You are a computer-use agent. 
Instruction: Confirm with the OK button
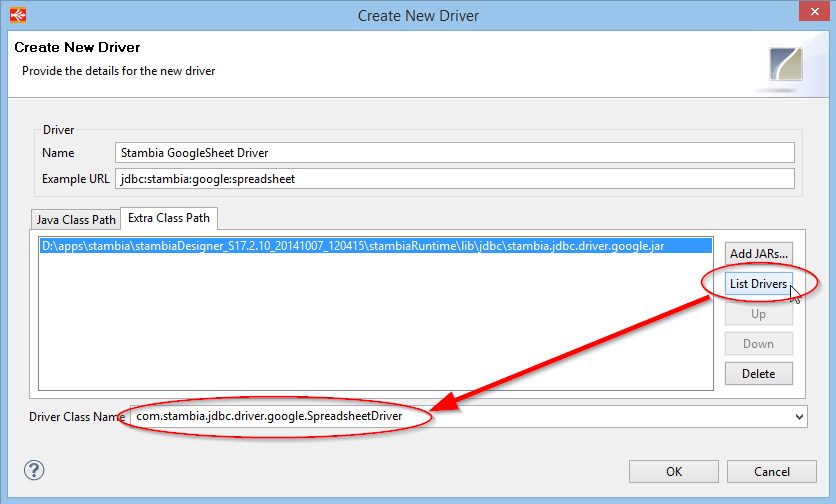tap(674, 471)
